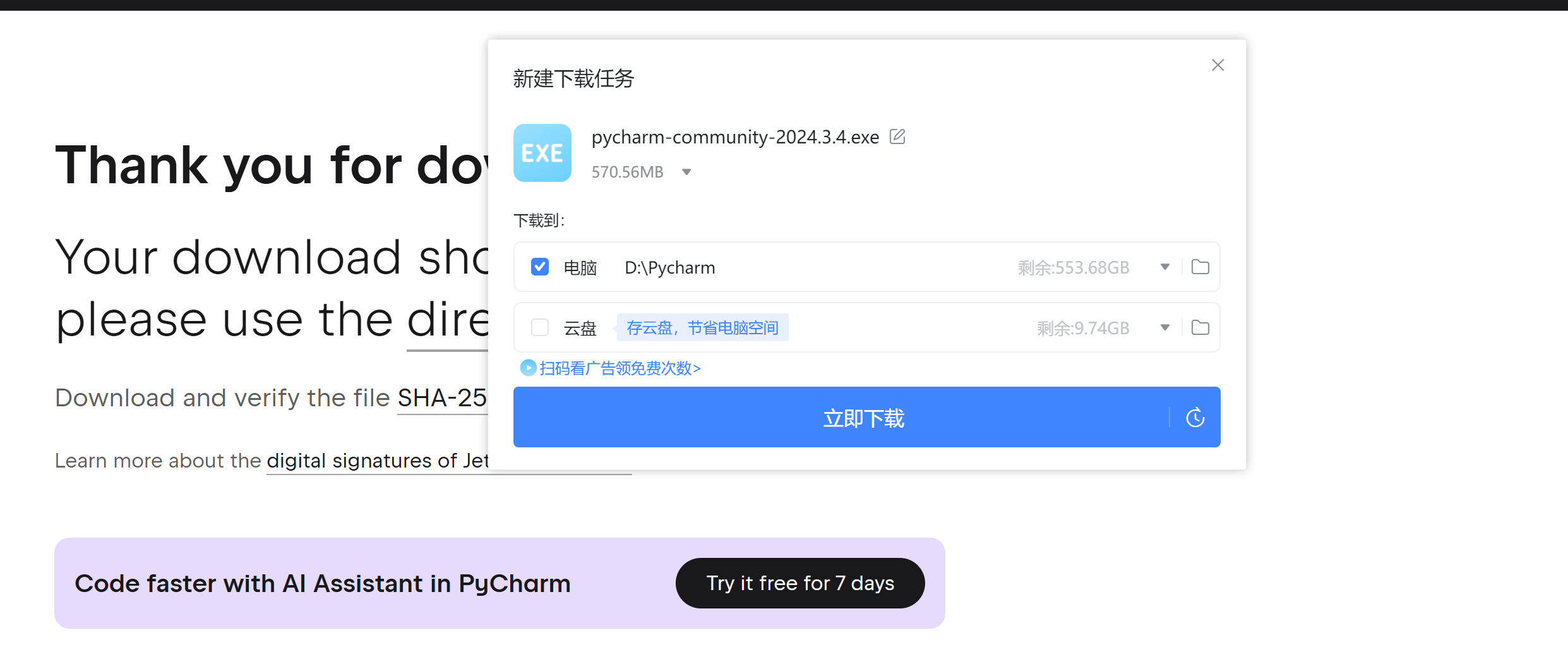Expand the 570.56MB file size details arrow
Image resolution: width=1568 pixels, height=671 pixels.
[x=686, y=172]
